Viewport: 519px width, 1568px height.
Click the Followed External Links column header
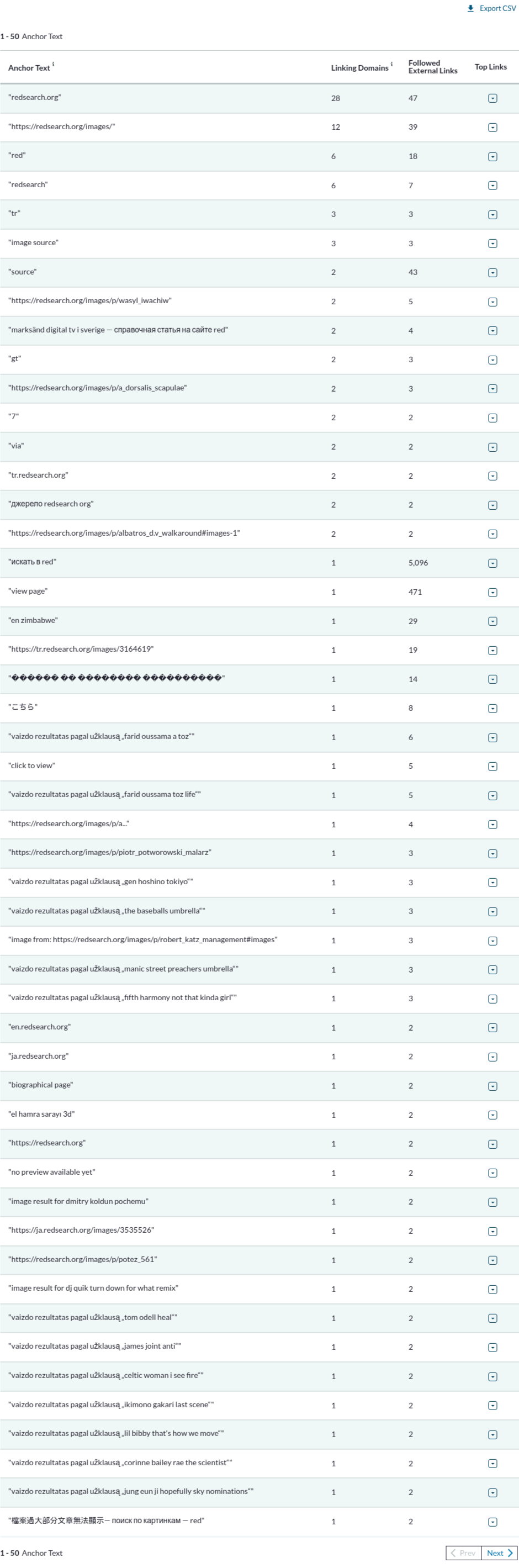(x=432, y=67)
